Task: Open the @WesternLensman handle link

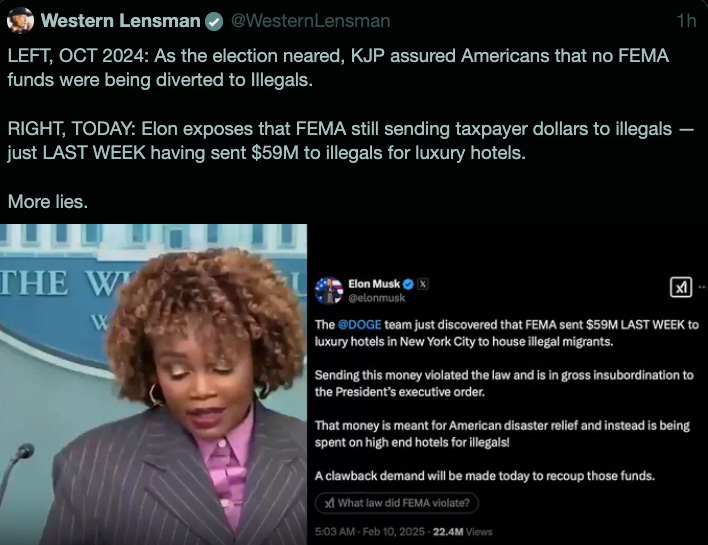Action: pos(311,21)
